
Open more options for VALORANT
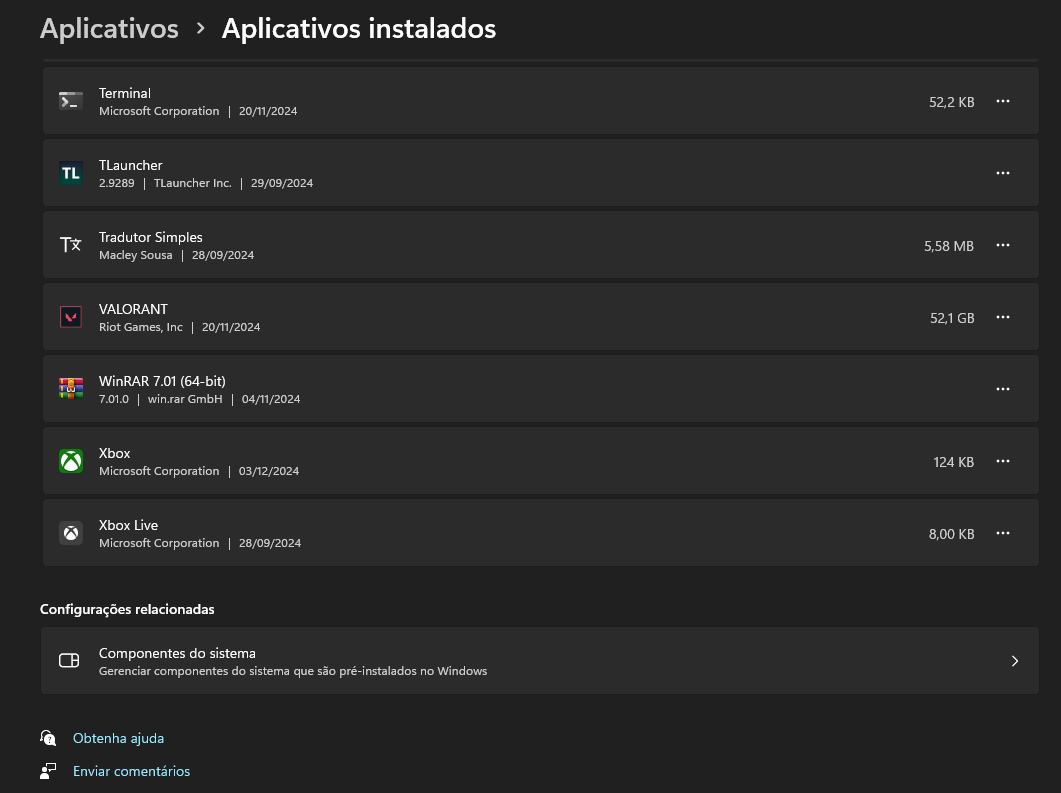pyautogui.click(x=1003, y=317)
